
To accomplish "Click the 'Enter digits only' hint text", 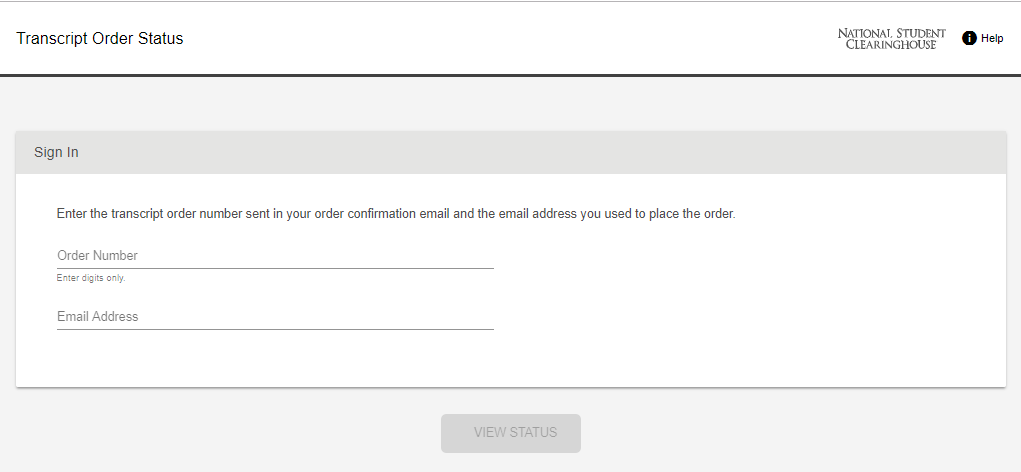I will pyautogui.click(x=91, y=278).
